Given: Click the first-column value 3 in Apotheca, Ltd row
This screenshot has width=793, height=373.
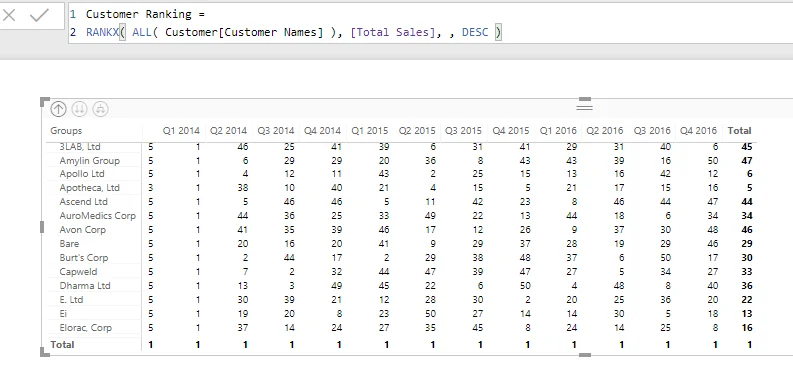Looking at the screenshot, I should [150, 188].
